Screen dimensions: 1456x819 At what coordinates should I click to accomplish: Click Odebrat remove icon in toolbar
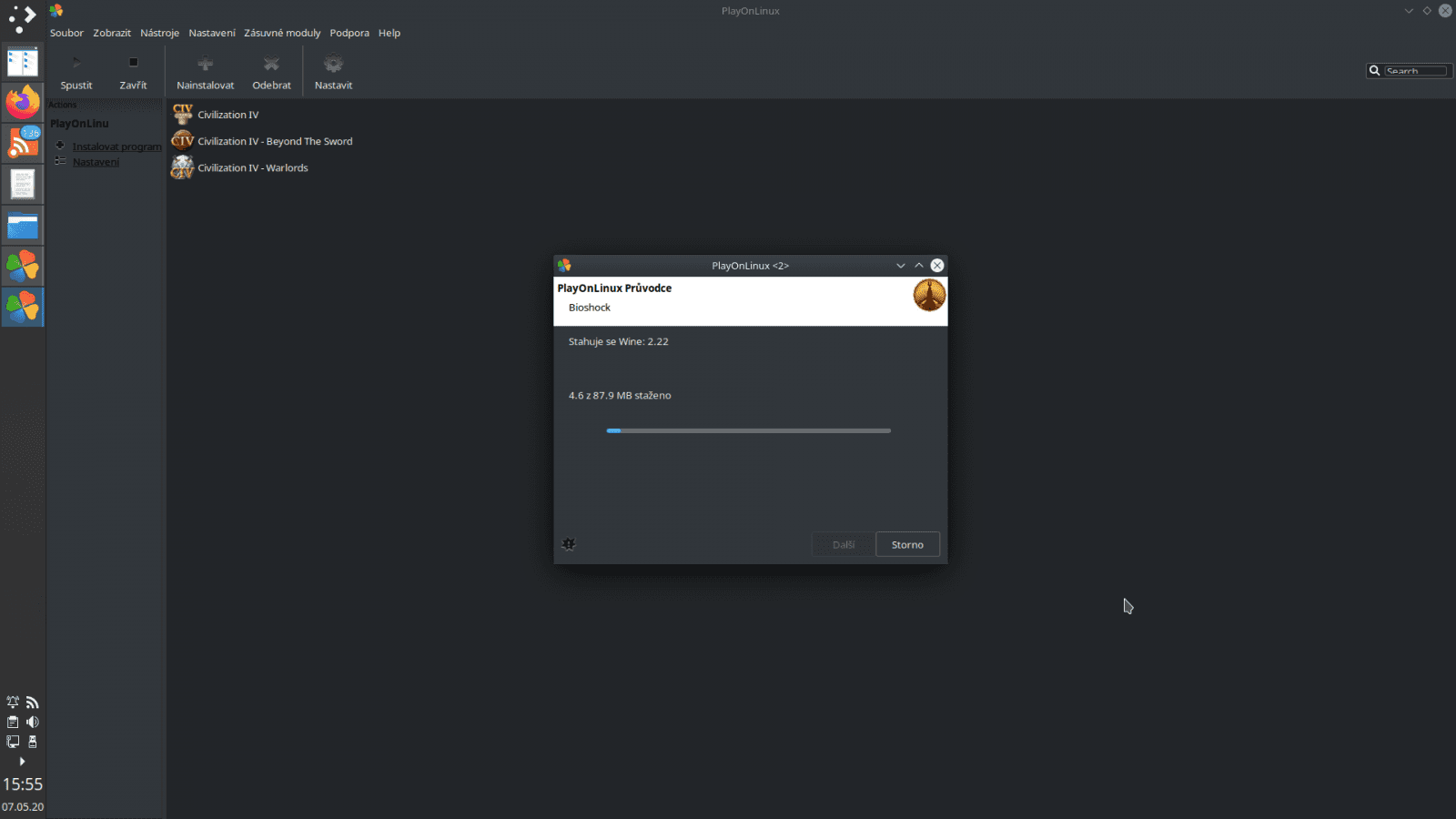[271, 64]
